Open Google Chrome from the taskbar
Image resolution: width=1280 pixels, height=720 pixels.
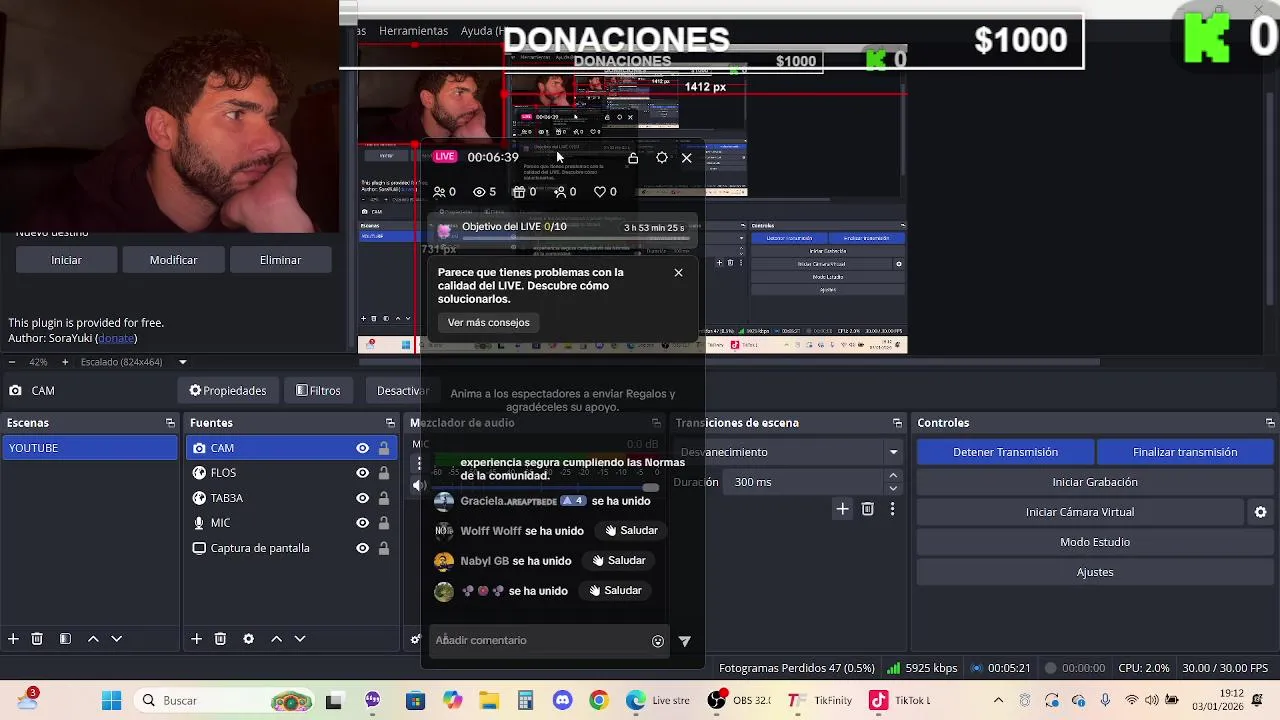(598, 701)
